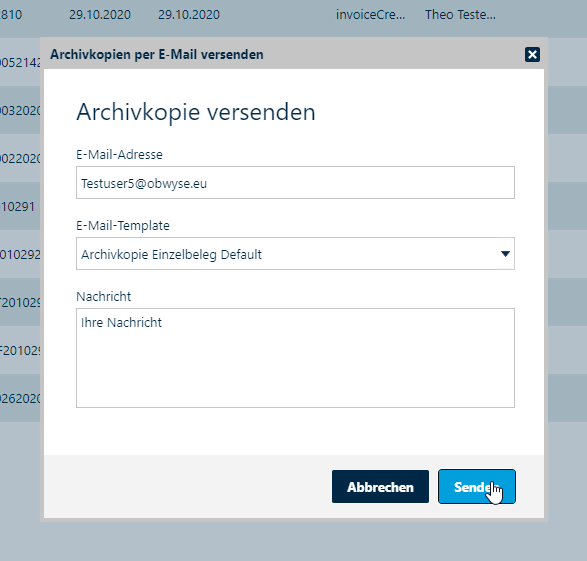Focus the Nachricht message text area
Viewport: 587px width, 561px height.
295,358
